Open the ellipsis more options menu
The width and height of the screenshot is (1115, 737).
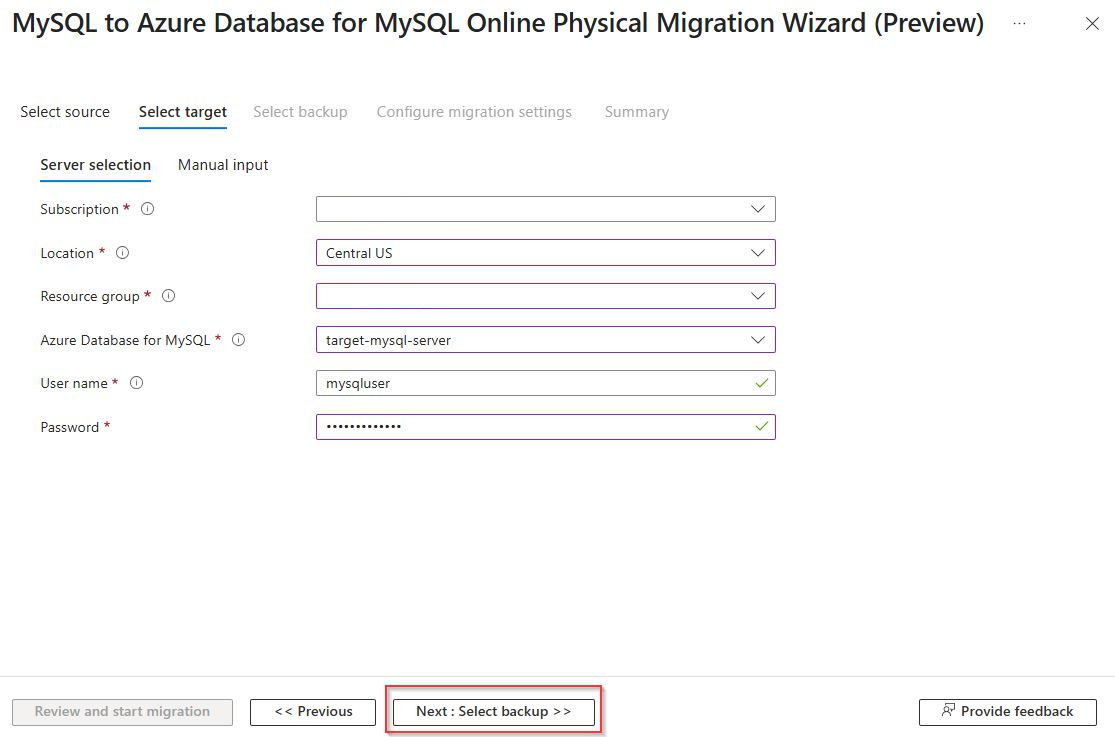pyautogui.click(x=1019, y=23)
